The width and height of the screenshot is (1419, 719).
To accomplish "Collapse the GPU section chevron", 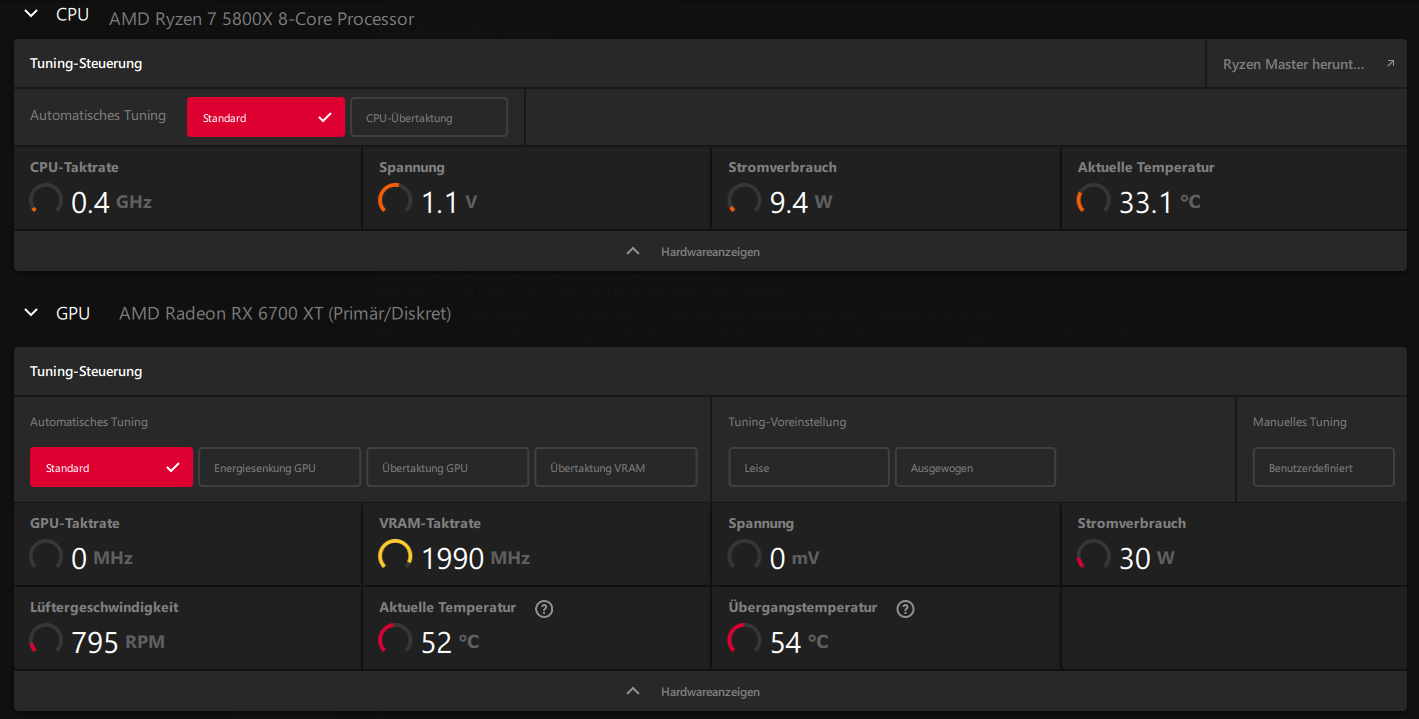I will tap(32, 313).
